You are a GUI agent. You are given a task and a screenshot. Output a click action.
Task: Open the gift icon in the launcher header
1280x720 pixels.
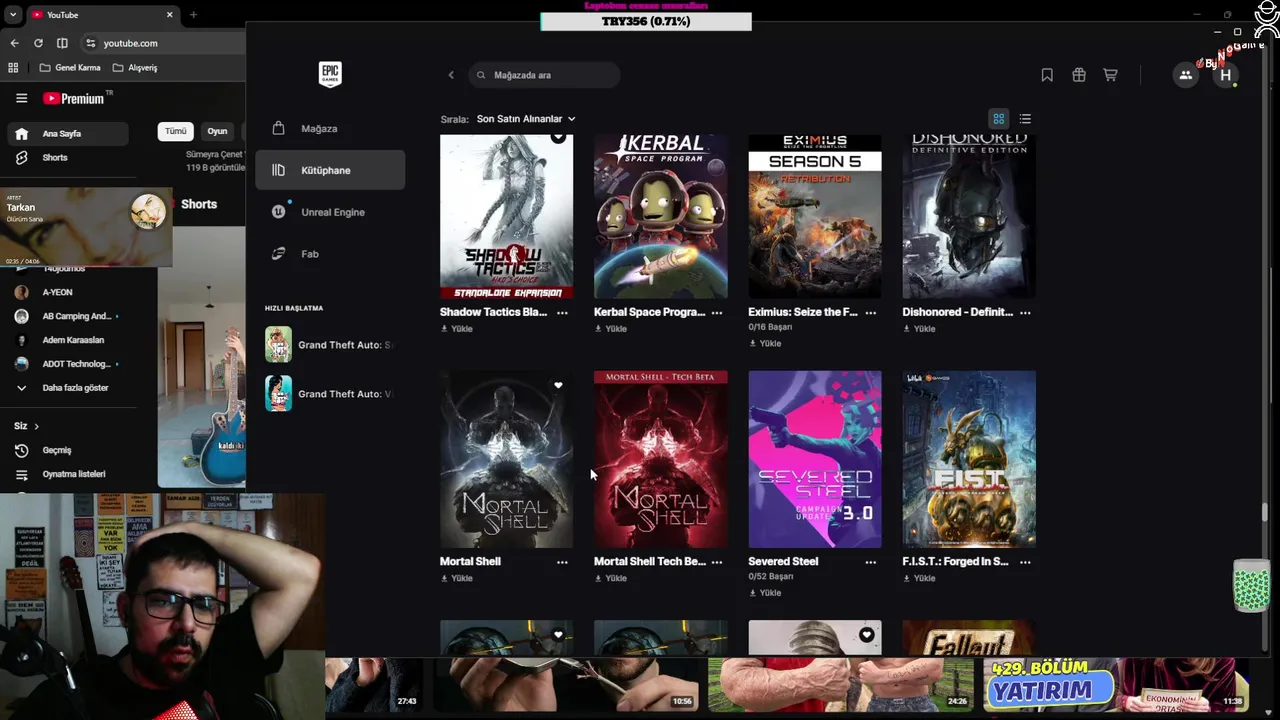(1079, 75)
